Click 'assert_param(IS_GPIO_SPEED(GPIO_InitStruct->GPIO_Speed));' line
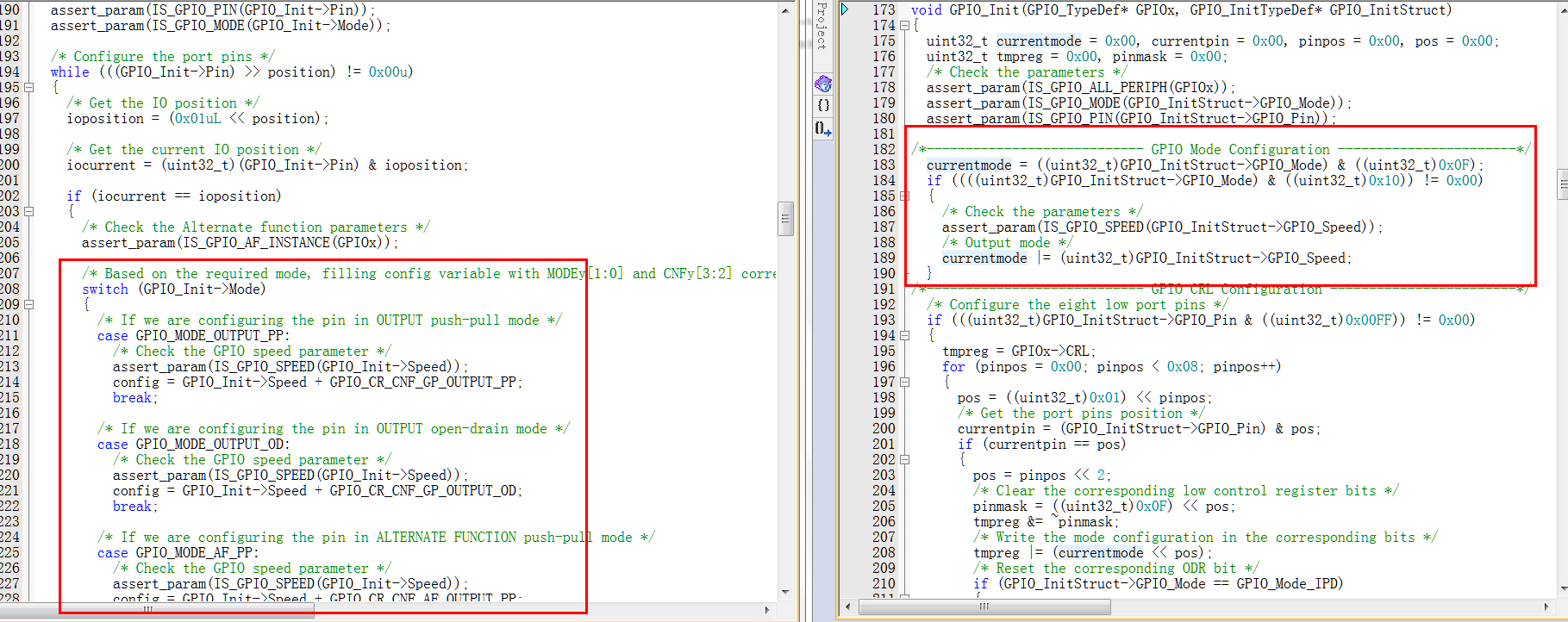 (1162, 227)
